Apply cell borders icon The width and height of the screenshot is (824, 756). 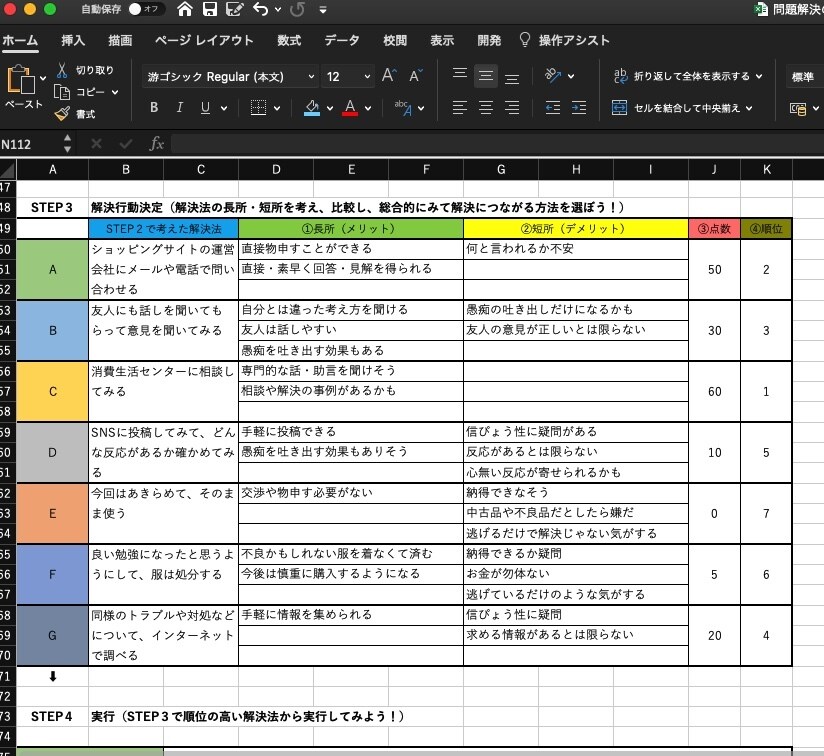click(x=258, y=108)
